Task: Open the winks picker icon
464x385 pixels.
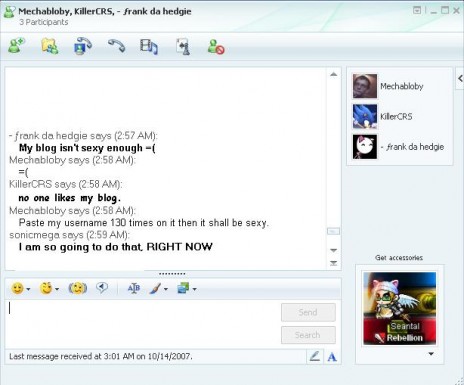Action: [x=46, y=288]
